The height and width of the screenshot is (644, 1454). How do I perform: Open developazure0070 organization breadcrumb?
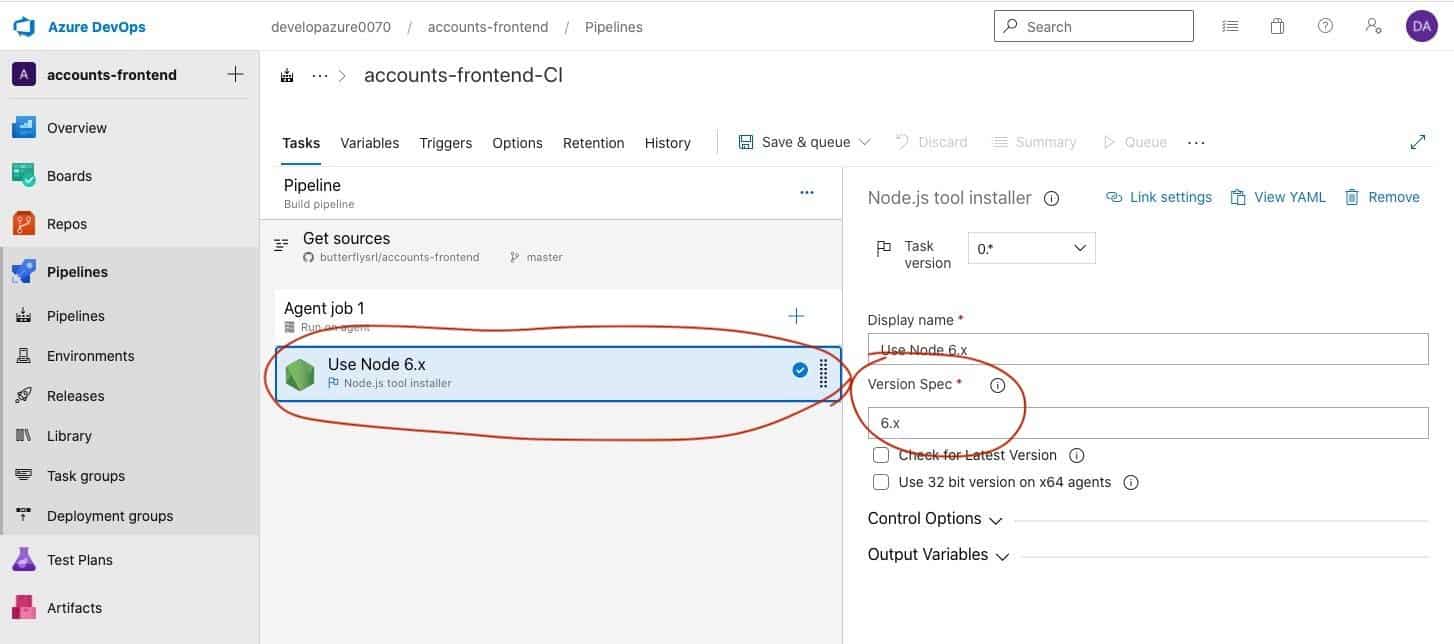(x=331, y=27)
